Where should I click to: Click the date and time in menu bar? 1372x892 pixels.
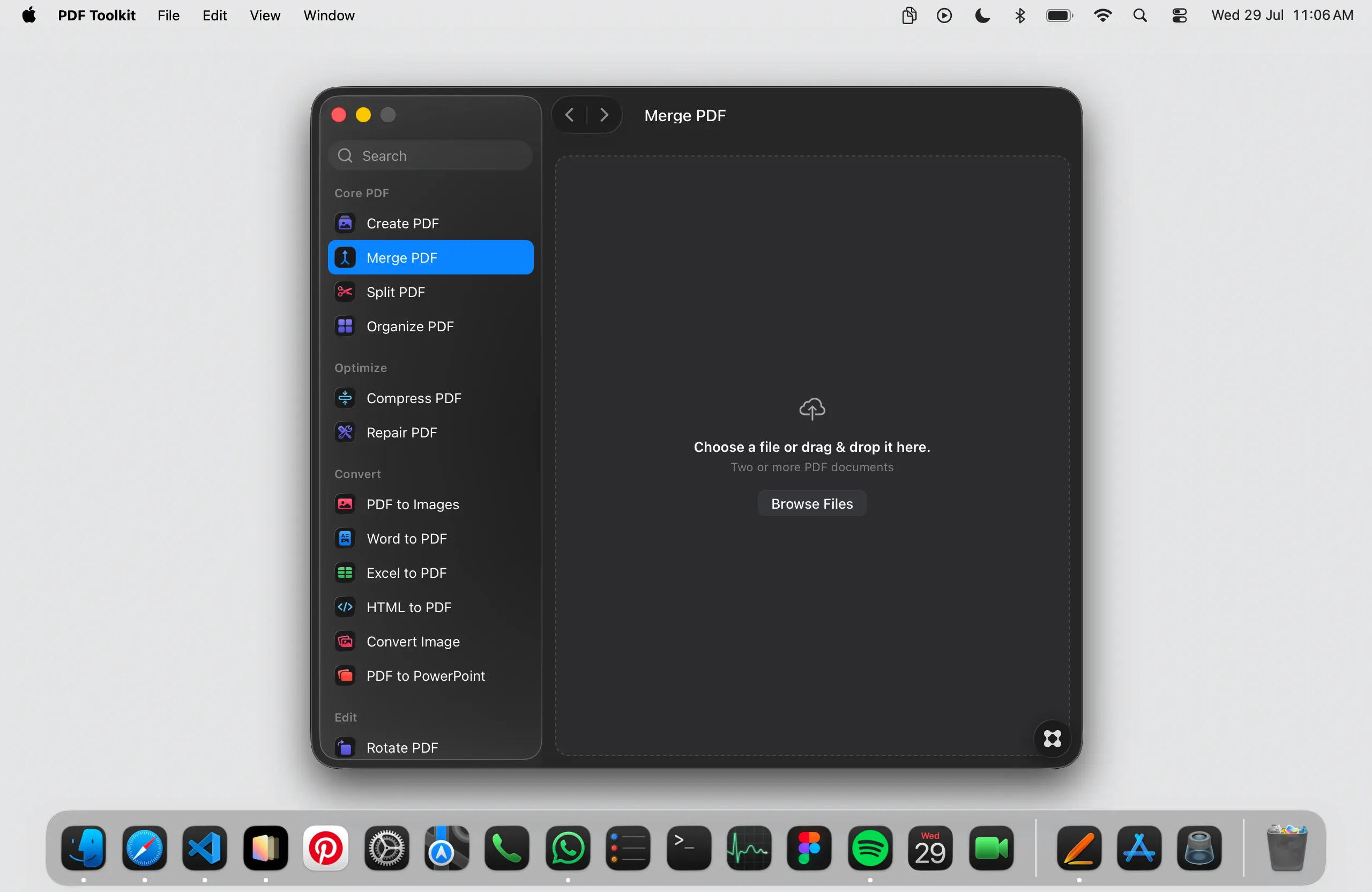coord(1281,16)
